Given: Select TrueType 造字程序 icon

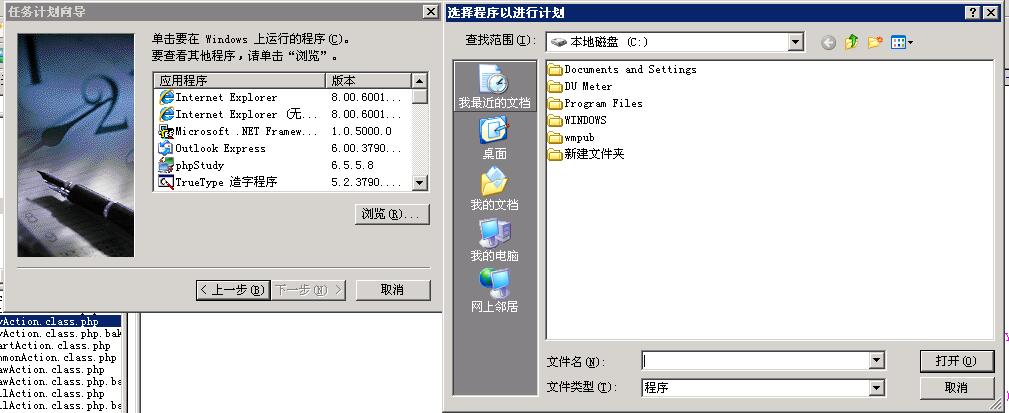Looking at the screenshot, I should click(x=166, y=182).
